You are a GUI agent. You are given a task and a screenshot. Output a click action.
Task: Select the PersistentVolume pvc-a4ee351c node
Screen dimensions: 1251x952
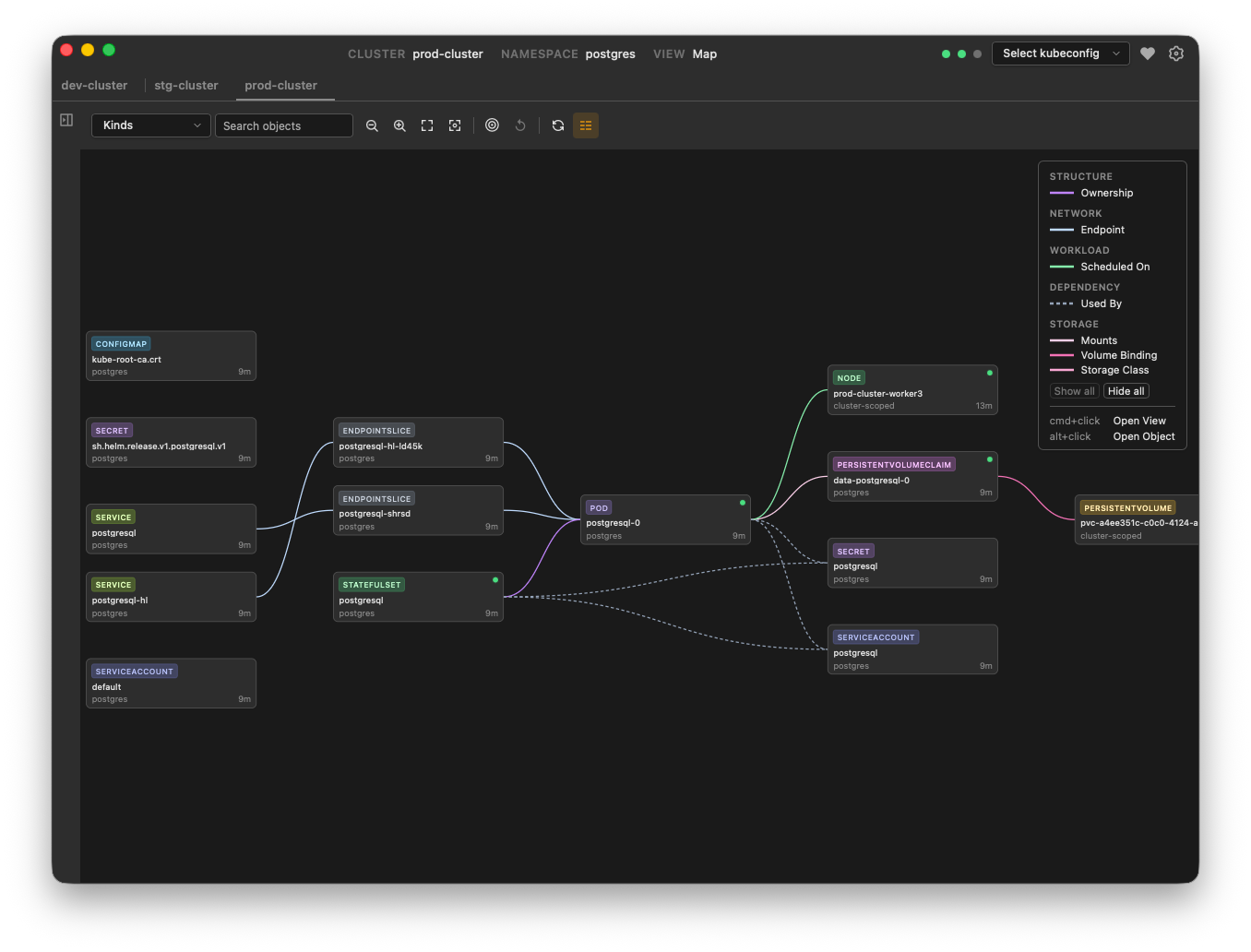coord(1137,519)
